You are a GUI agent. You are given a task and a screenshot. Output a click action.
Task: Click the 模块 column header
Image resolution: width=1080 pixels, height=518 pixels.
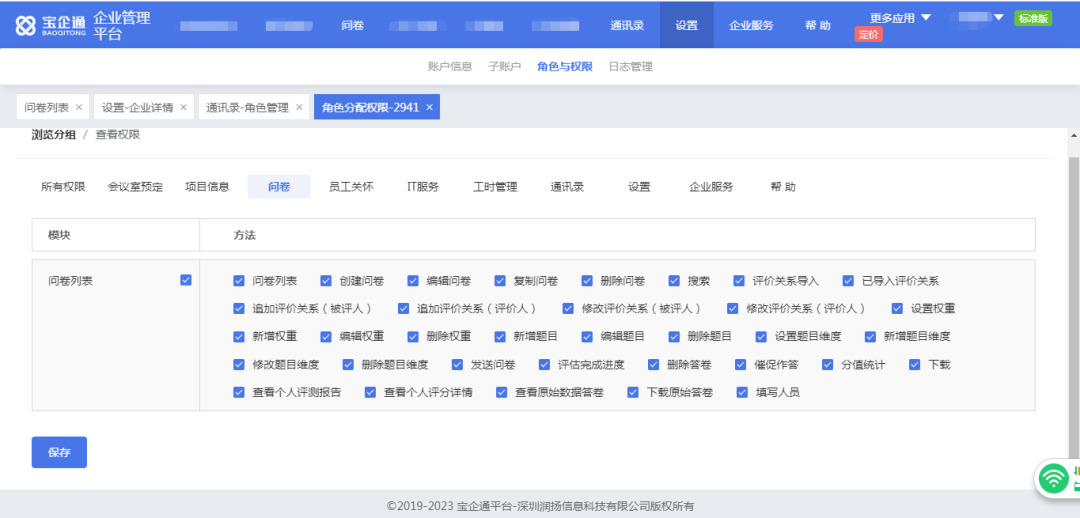coord(59,235)
